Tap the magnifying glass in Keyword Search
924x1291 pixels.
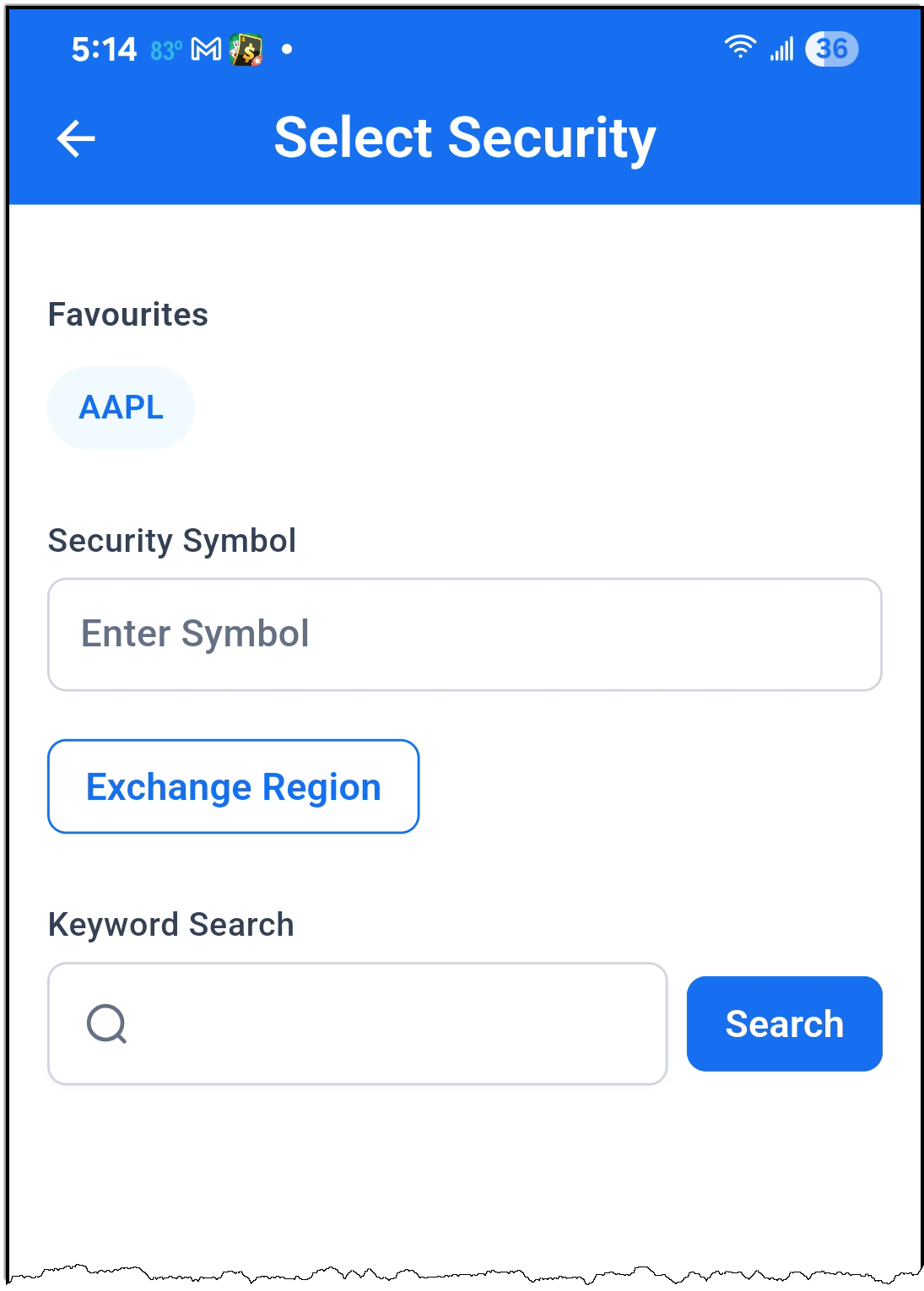coord(107,1024)
